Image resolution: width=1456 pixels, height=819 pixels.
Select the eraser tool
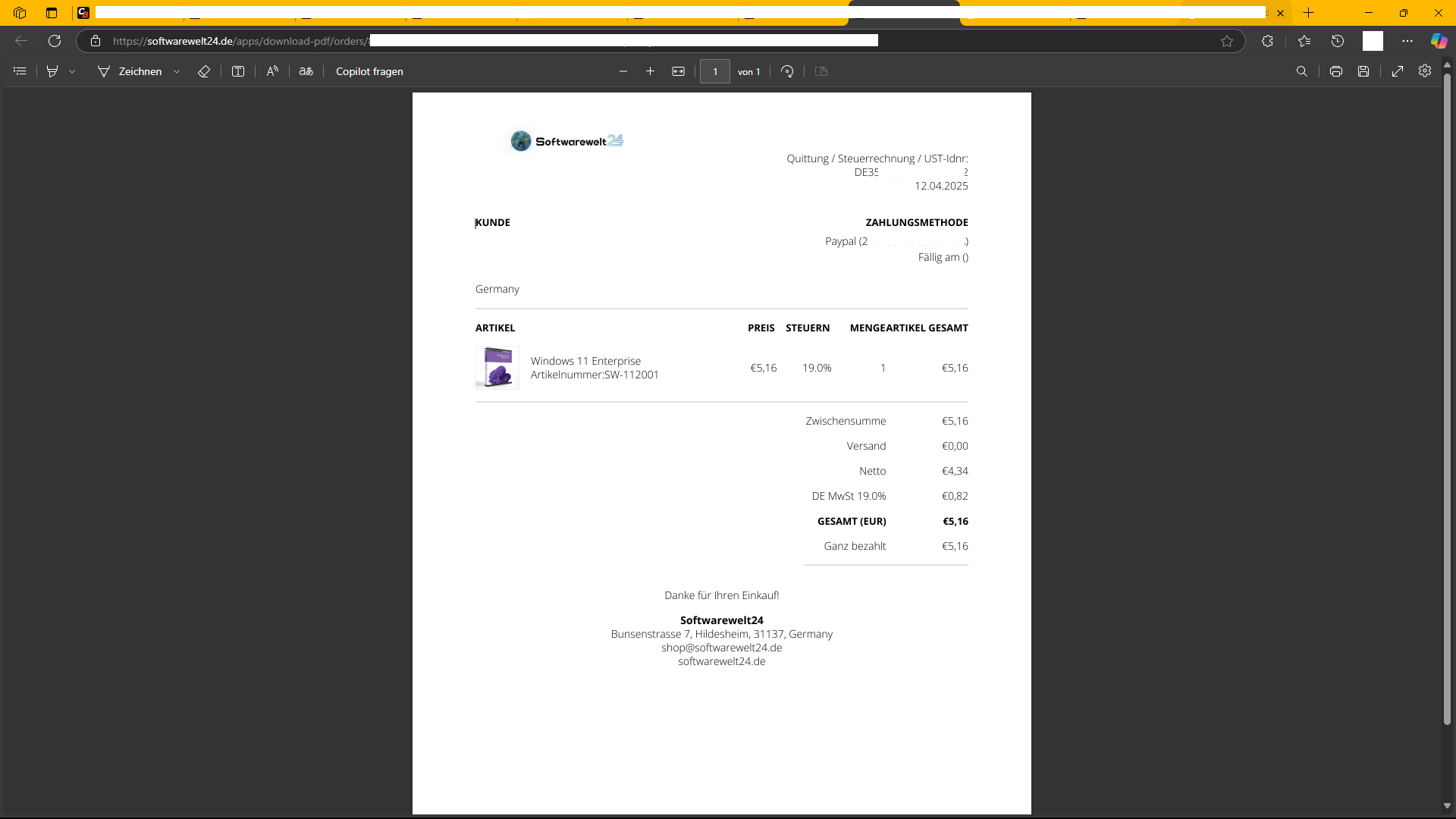coord(204,71)
